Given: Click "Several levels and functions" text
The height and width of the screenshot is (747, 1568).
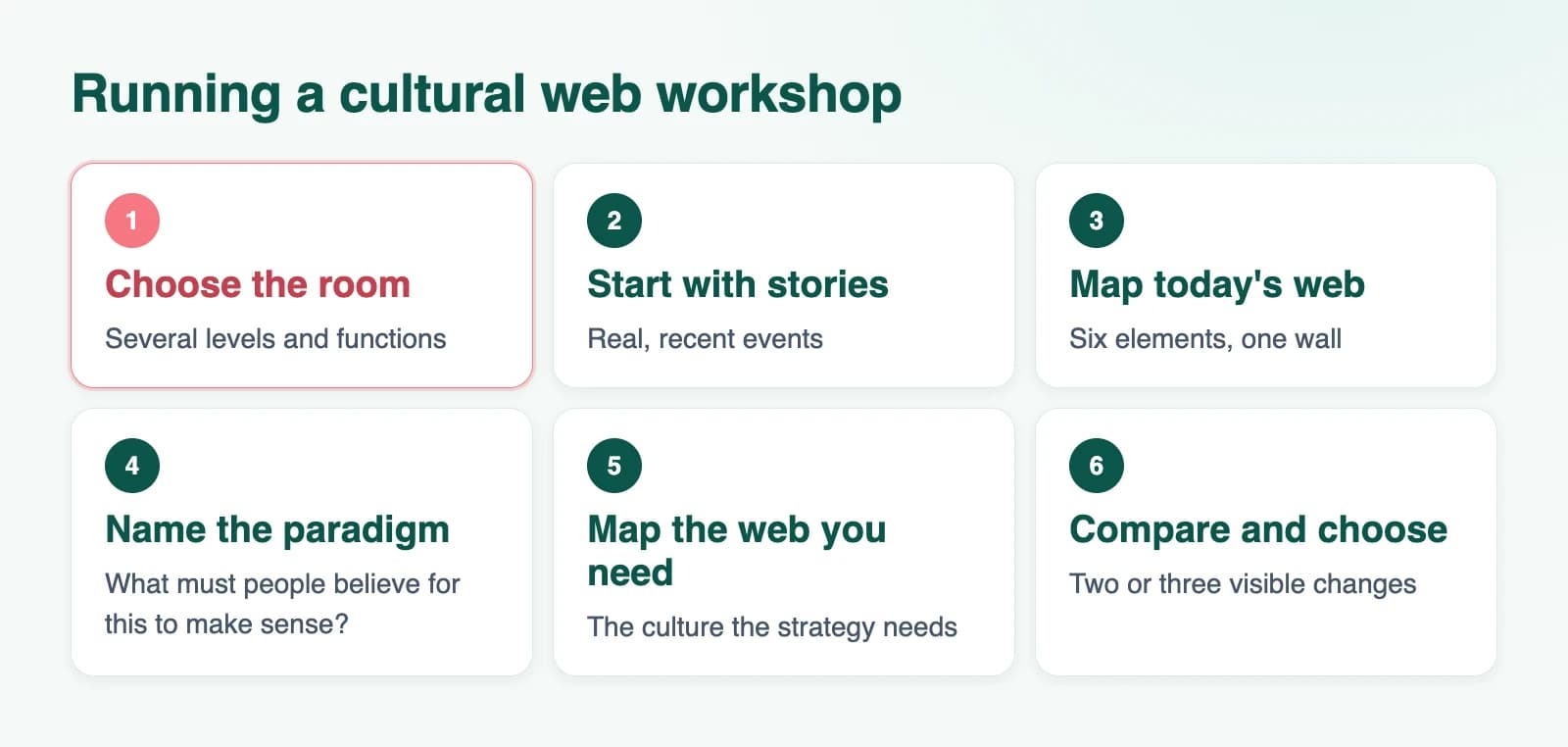Looking at the screenshot, I should pyautogui.click(x=275, y=339).
